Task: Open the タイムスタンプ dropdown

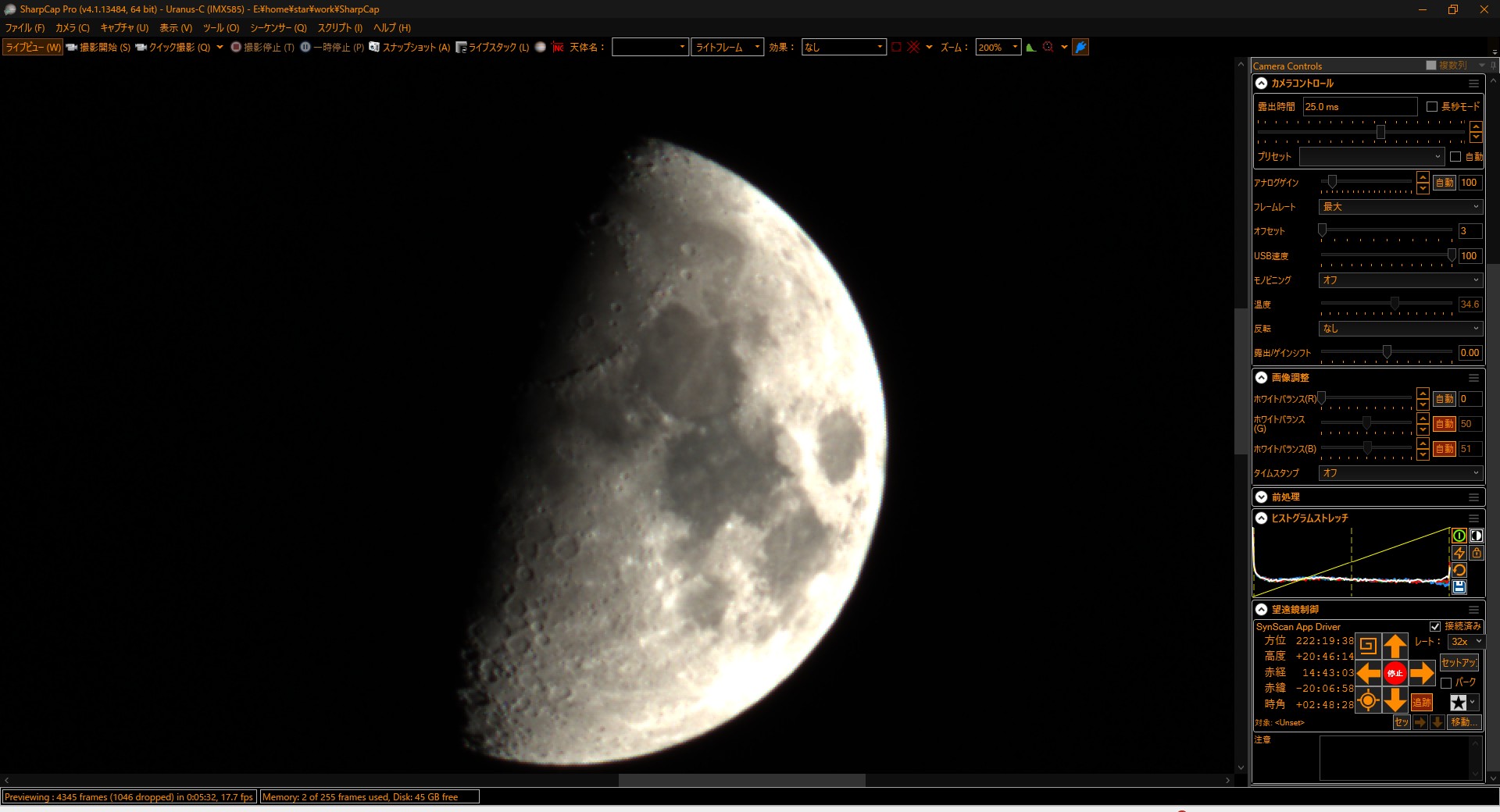Action: tap(1401, 473)
